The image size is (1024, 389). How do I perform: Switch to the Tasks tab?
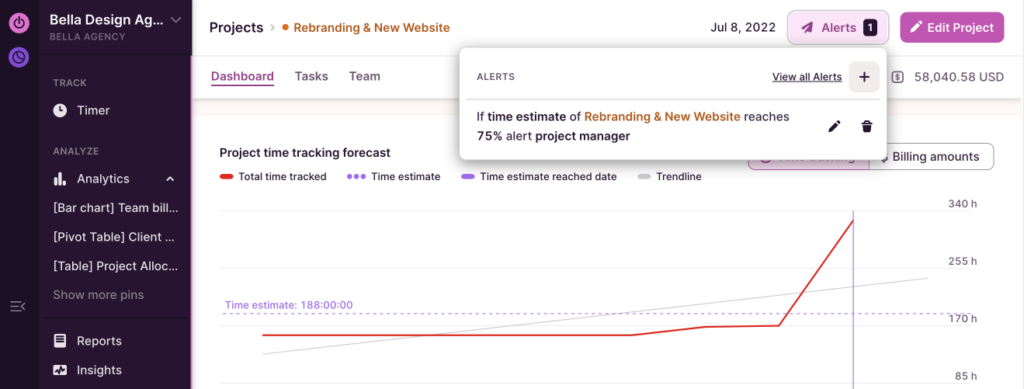point(312,76)
